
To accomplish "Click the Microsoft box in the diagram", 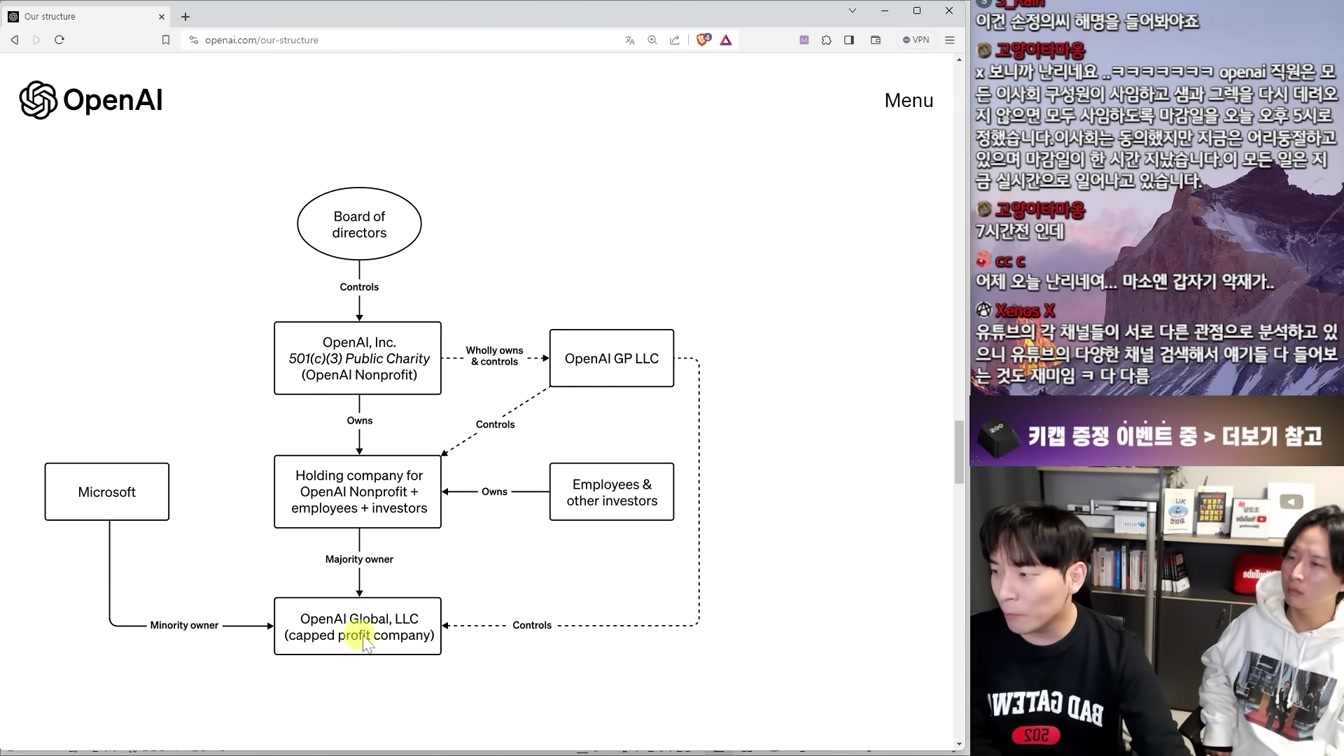I will 107,492.
